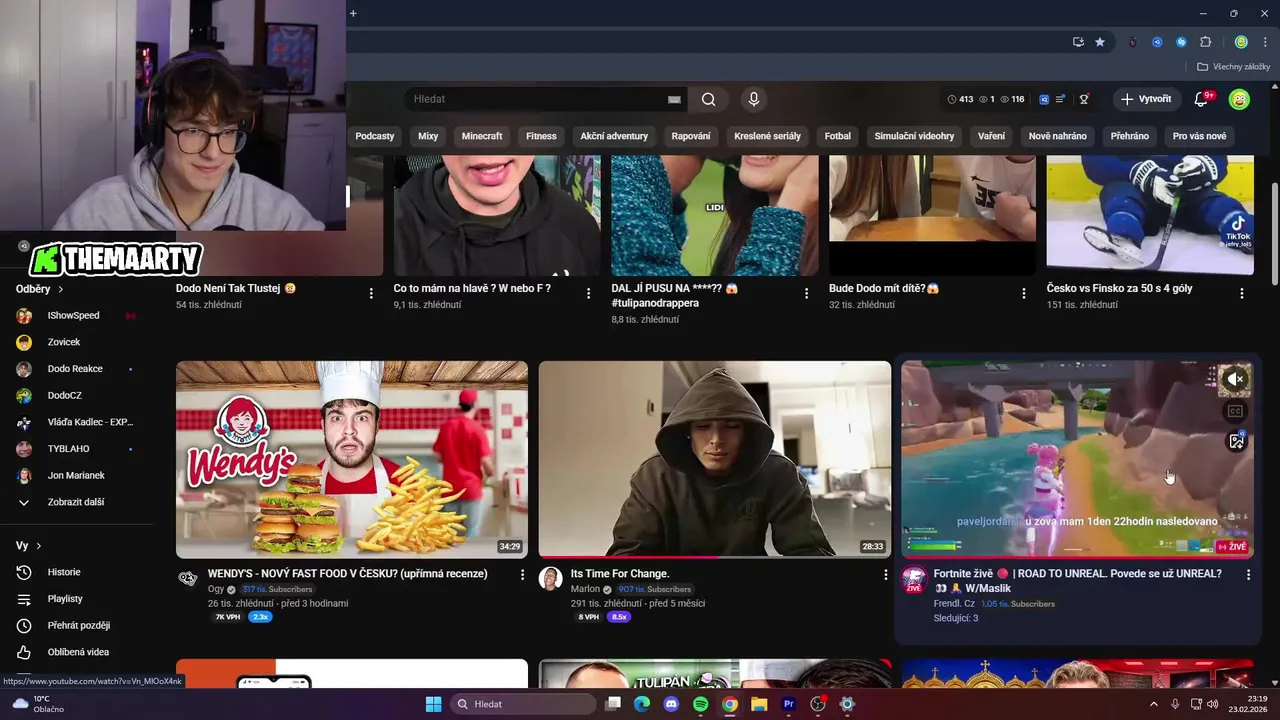Viewport: 1280px width, 720px height.
Task: Open the YouTube account avatar menu
Action: click(x=1239, y=99)
